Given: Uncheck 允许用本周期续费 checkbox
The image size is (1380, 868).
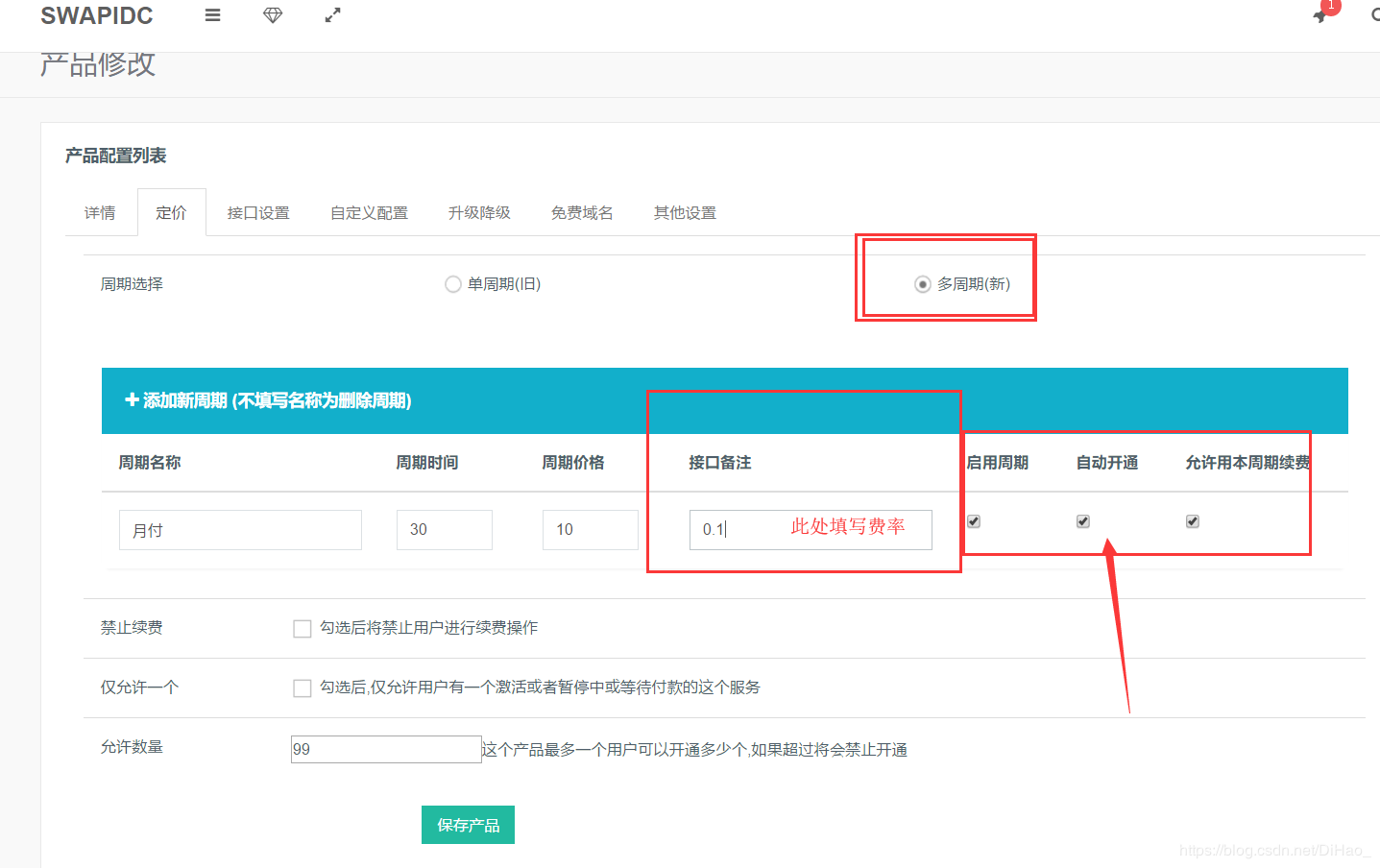Looking at the screenshot, I should [1192, 521].
